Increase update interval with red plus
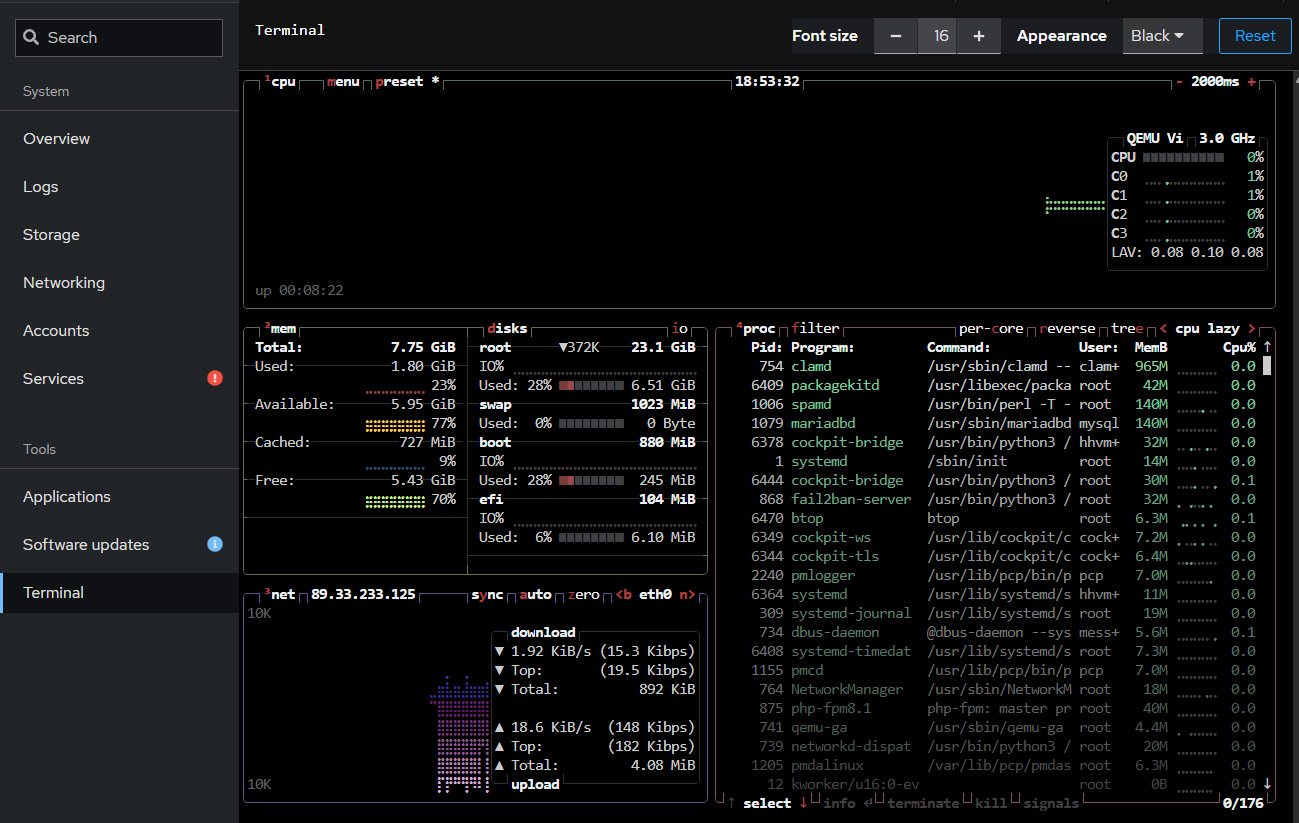The height and width of the screenshot is (823, 1299). [x=1251, y=82]
